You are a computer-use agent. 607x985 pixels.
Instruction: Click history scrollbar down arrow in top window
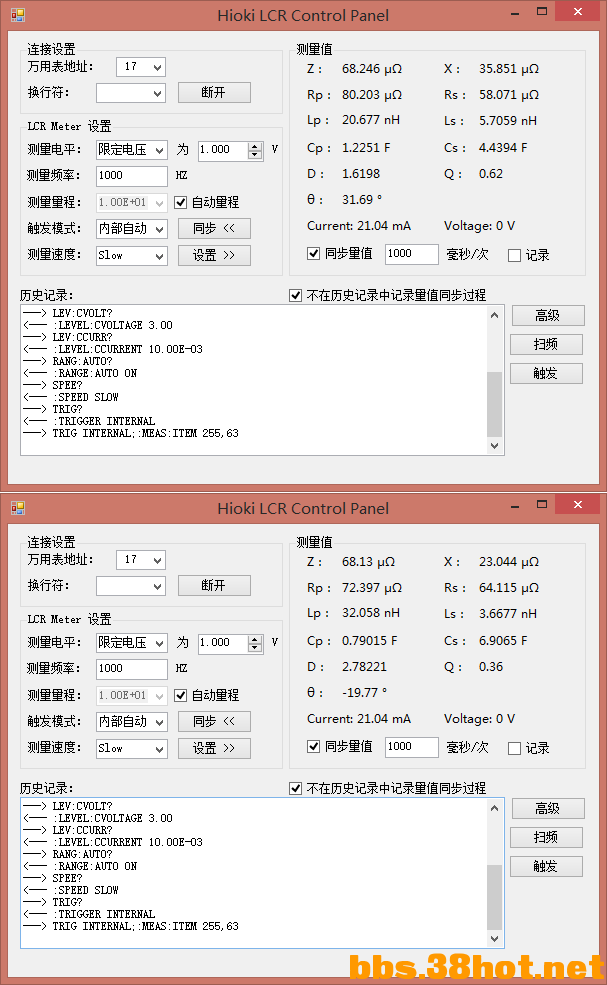(x=495, y=445)
